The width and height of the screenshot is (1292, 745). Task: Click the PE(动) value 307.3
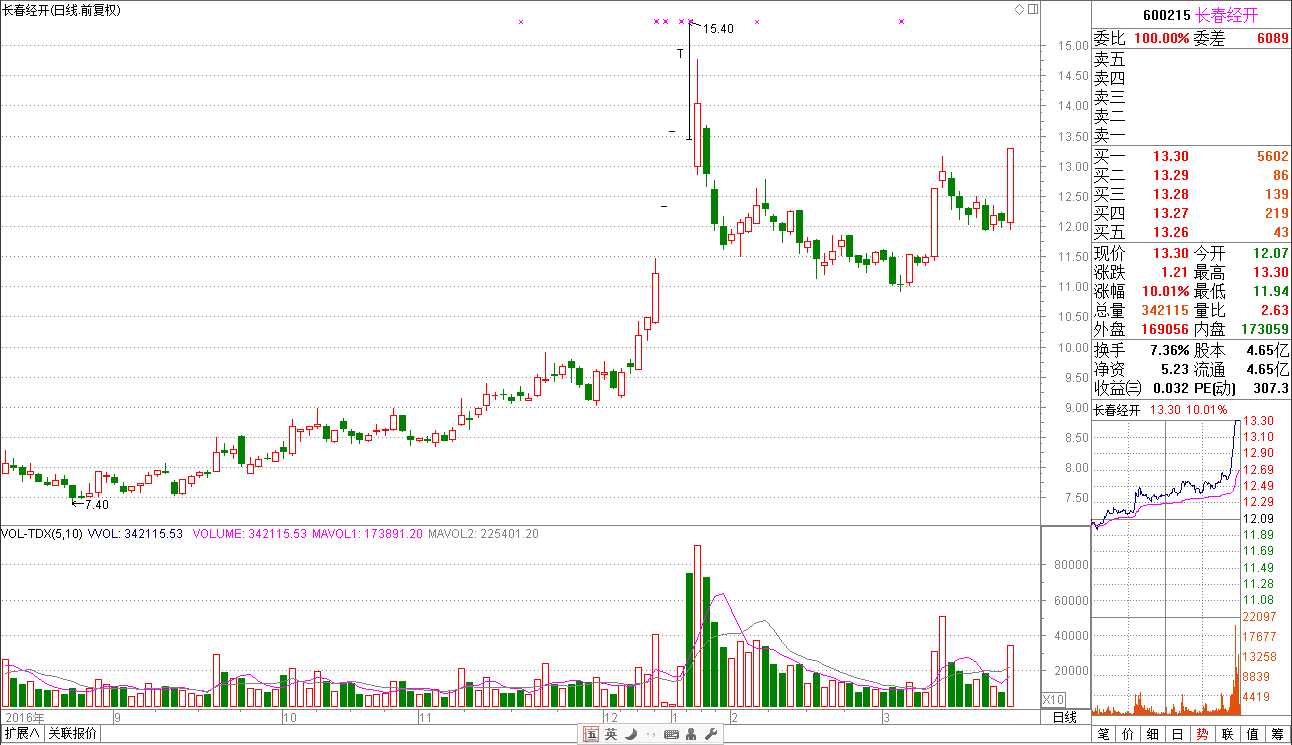(x=1270, y=388)
